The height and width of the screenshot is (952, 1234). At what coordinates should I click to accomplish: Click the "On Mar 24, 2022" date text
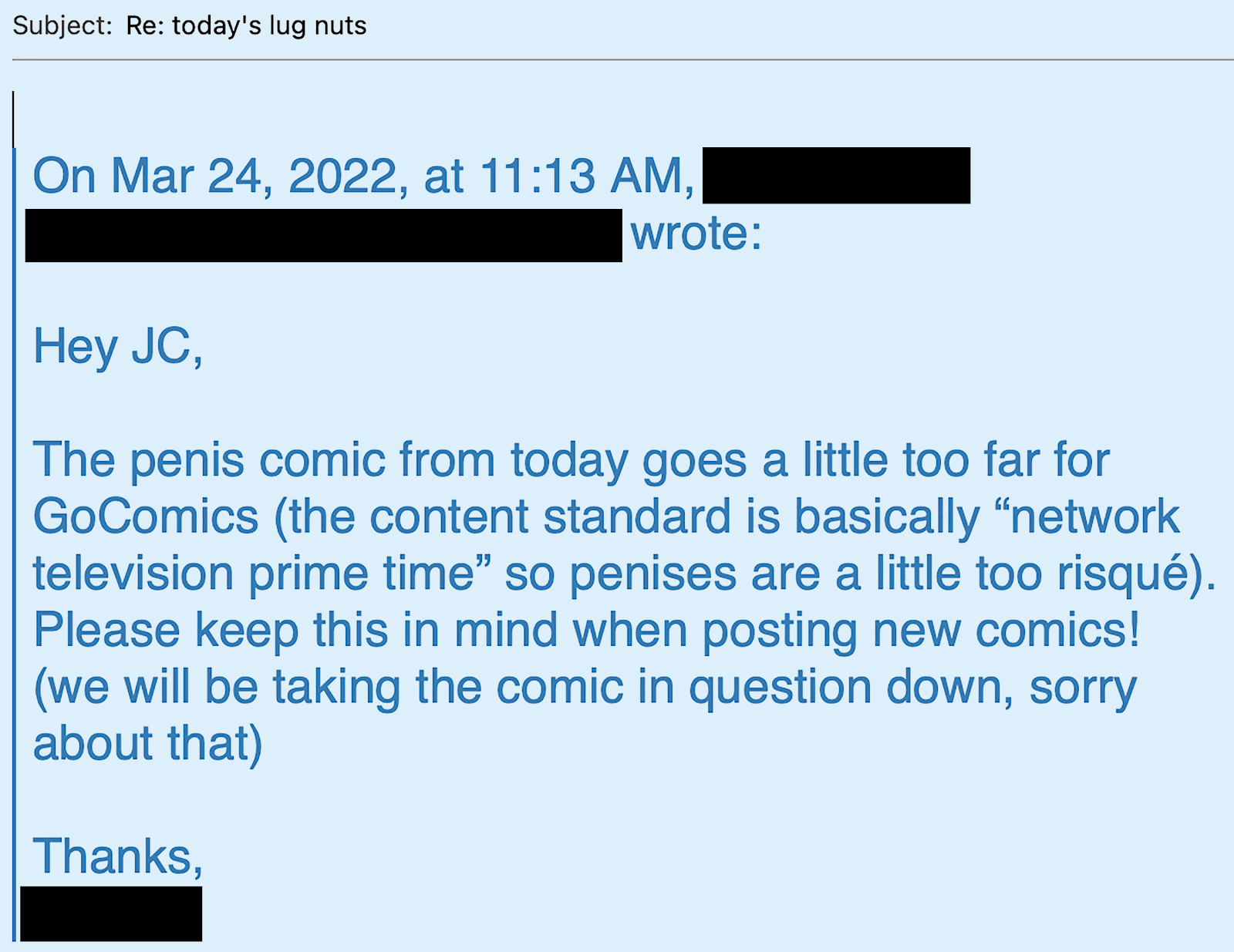(214, 177)
